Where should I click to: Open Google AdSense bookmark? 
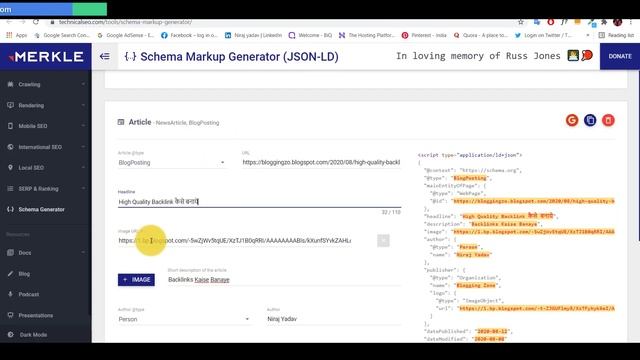coord(126,36)
